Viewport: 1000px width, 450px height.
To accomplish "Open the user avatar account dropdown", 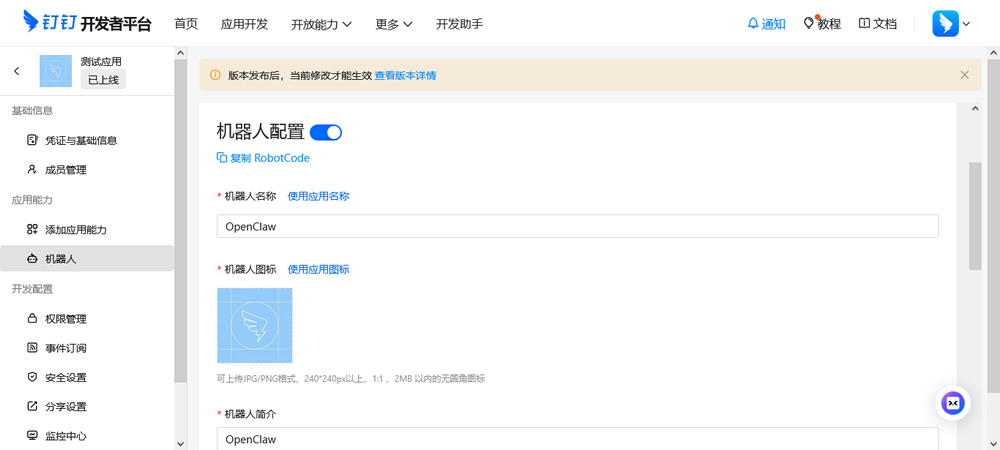I will 951,24.
